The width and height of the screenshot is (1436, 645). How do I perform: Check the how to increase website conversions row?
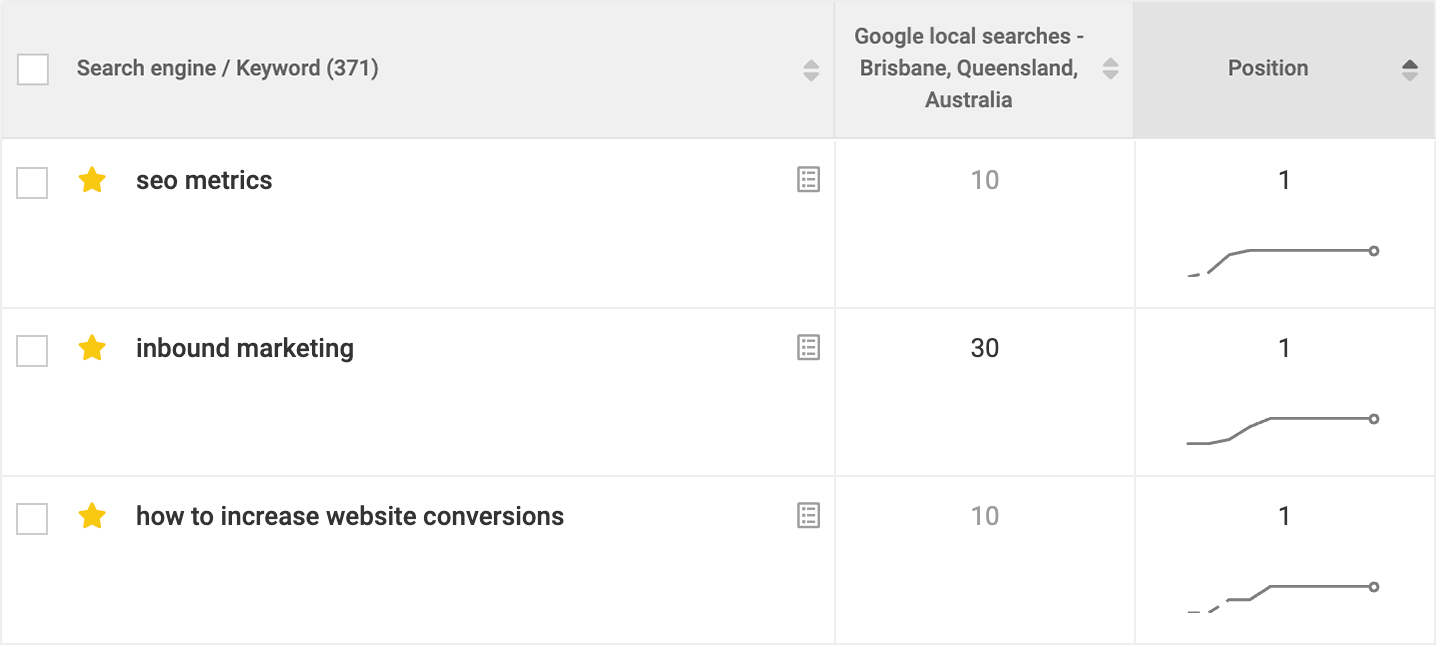pyautogui.click(x=33, y=519)
